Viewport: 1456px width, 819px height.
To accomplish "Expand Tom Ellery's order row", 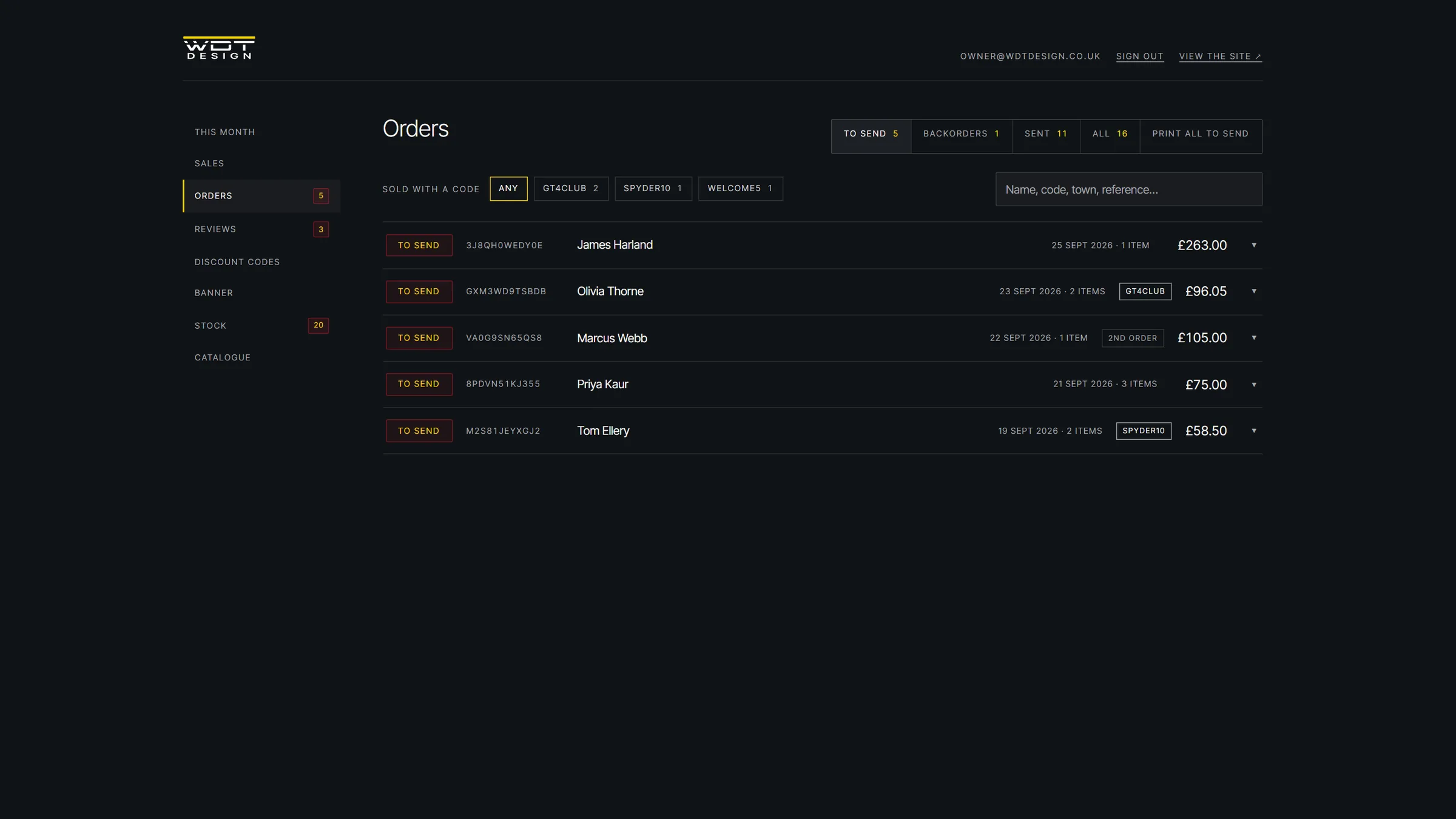I will [1254, 431].
